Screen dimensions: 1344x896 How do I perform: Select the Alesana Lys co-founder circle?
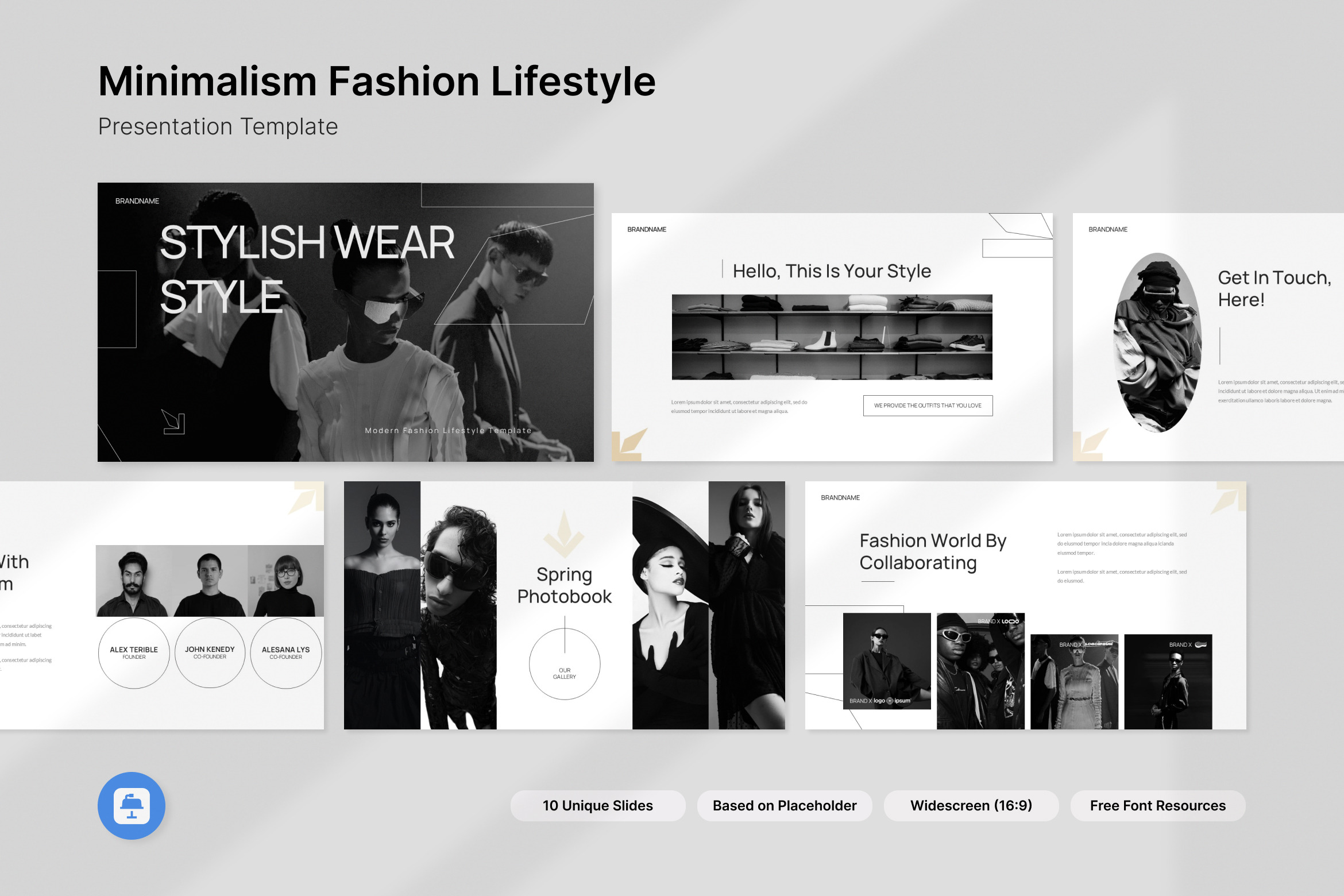pos(286,653)
